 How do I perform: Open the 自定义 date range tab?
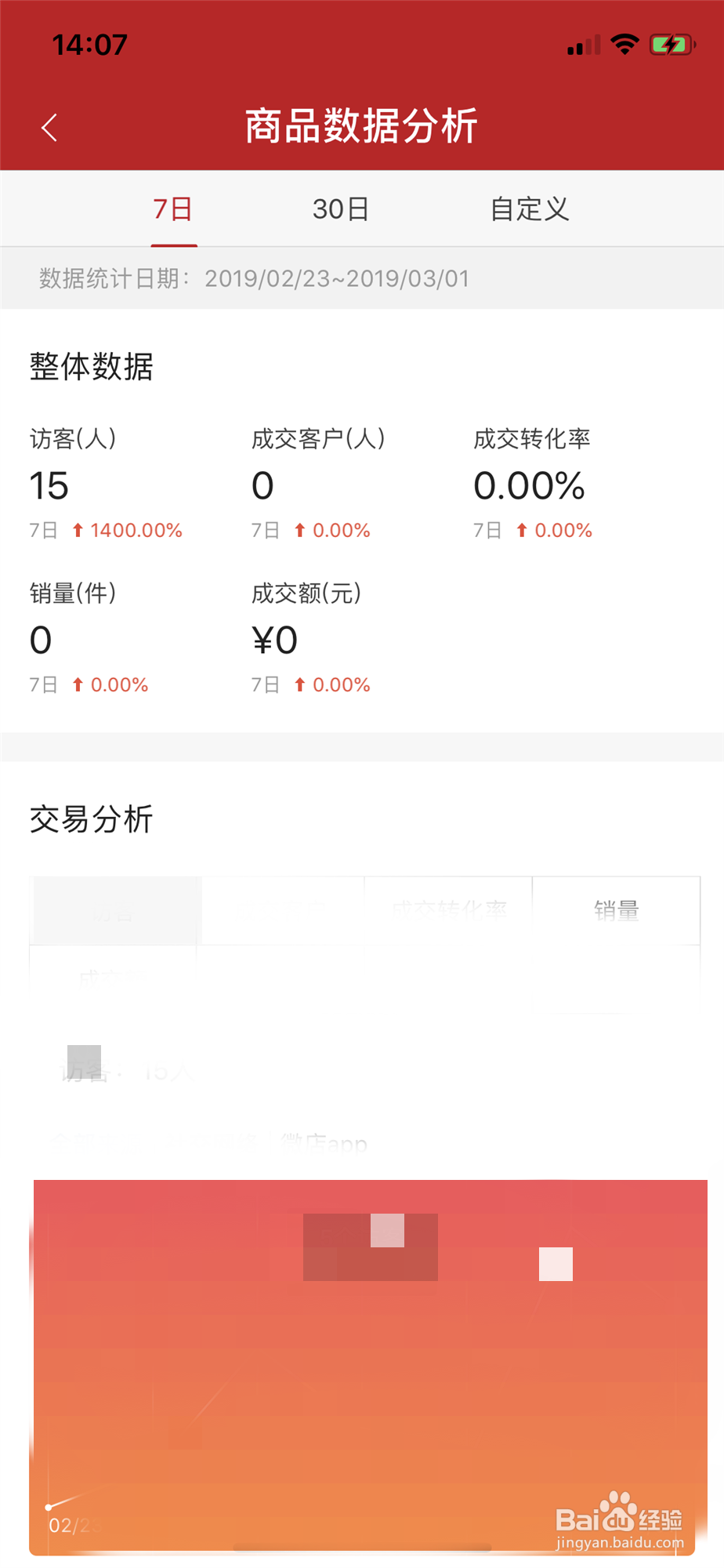[530, 209]
